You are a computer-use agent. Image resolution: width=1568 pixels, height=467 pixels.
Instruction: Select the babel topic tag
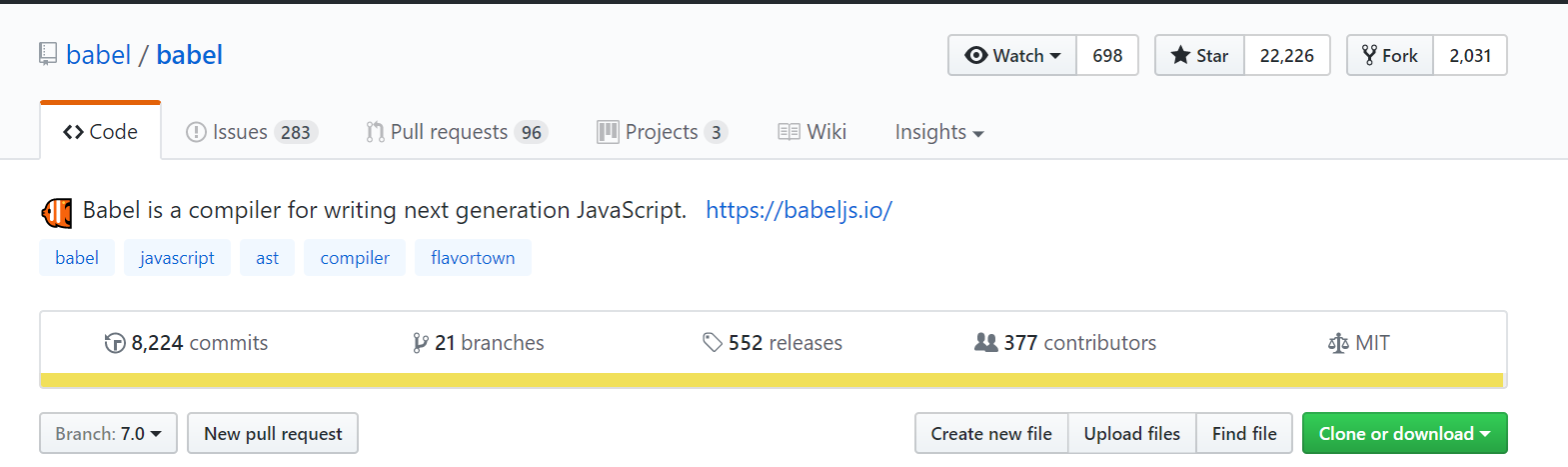[x=77, y=258]
